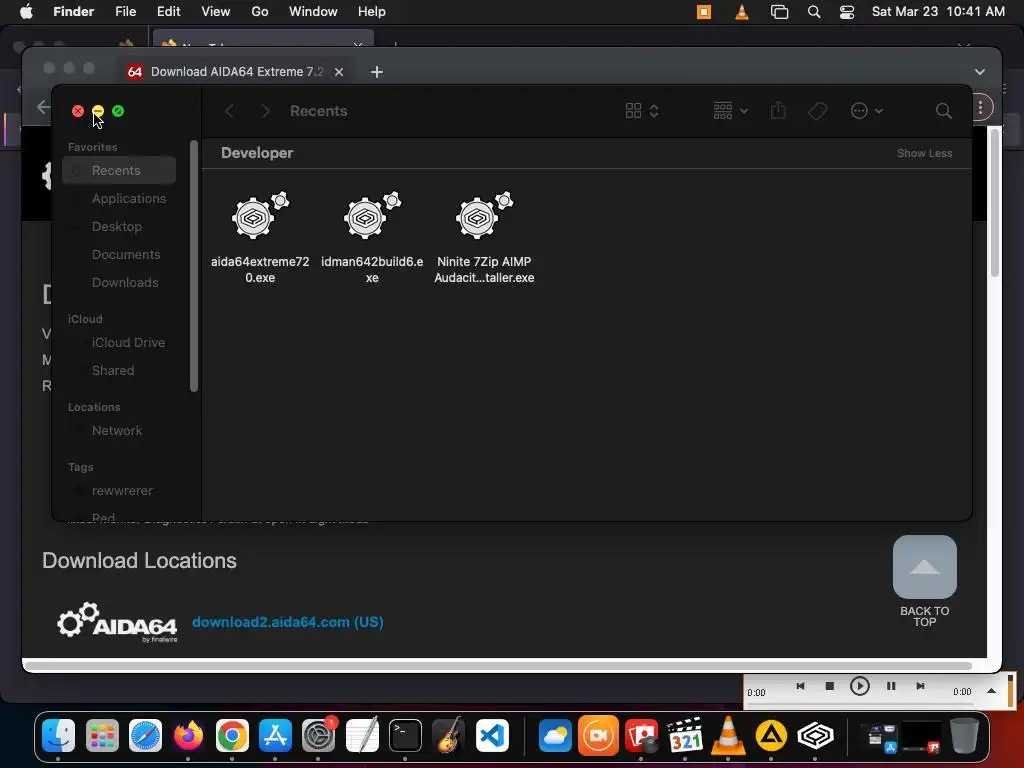The image size is (1024, 768).
Task: Open Launchpad from the Dock
Action: [x=102, y=736]
